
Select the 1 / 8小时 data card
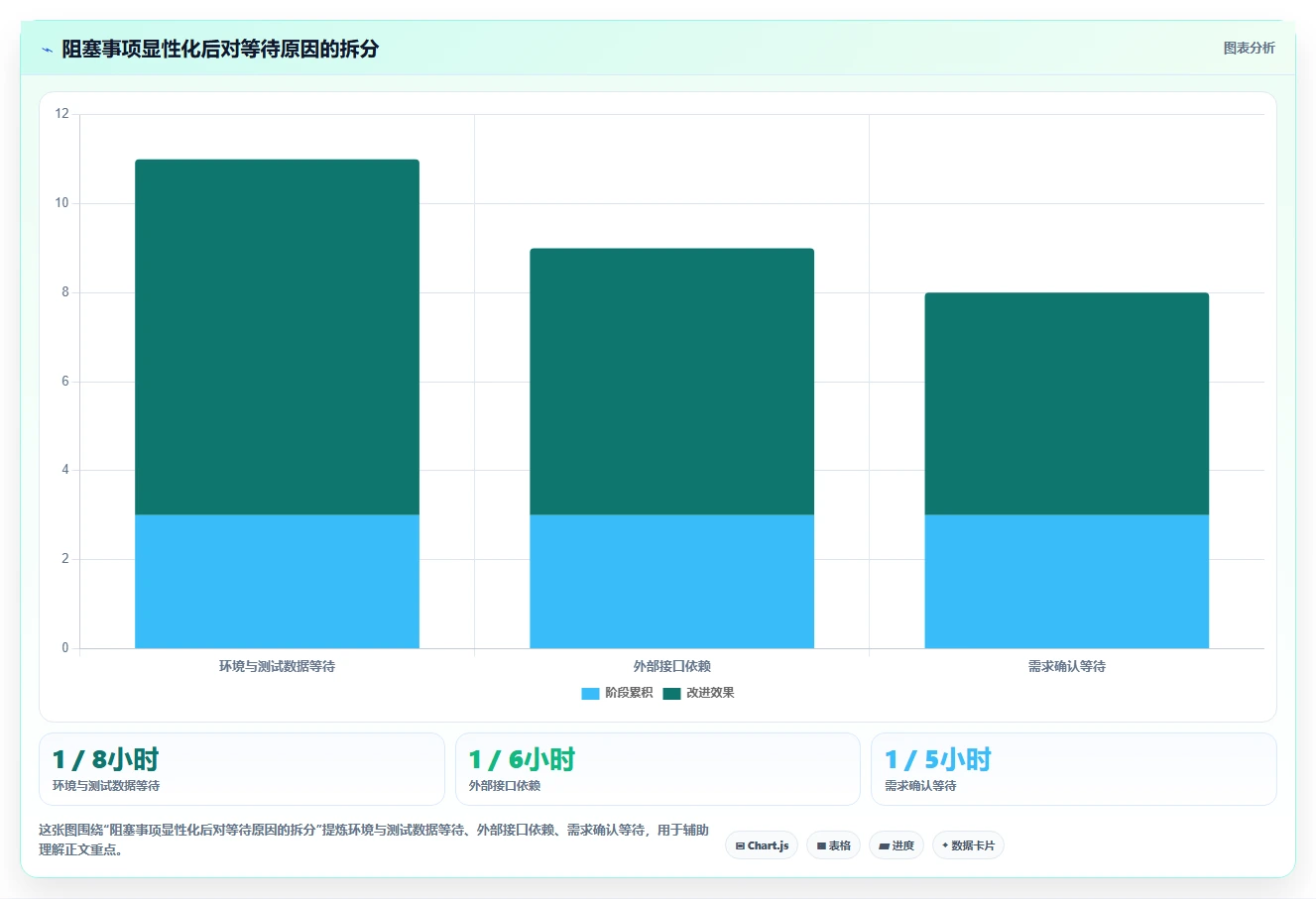(x=242, y=769)
